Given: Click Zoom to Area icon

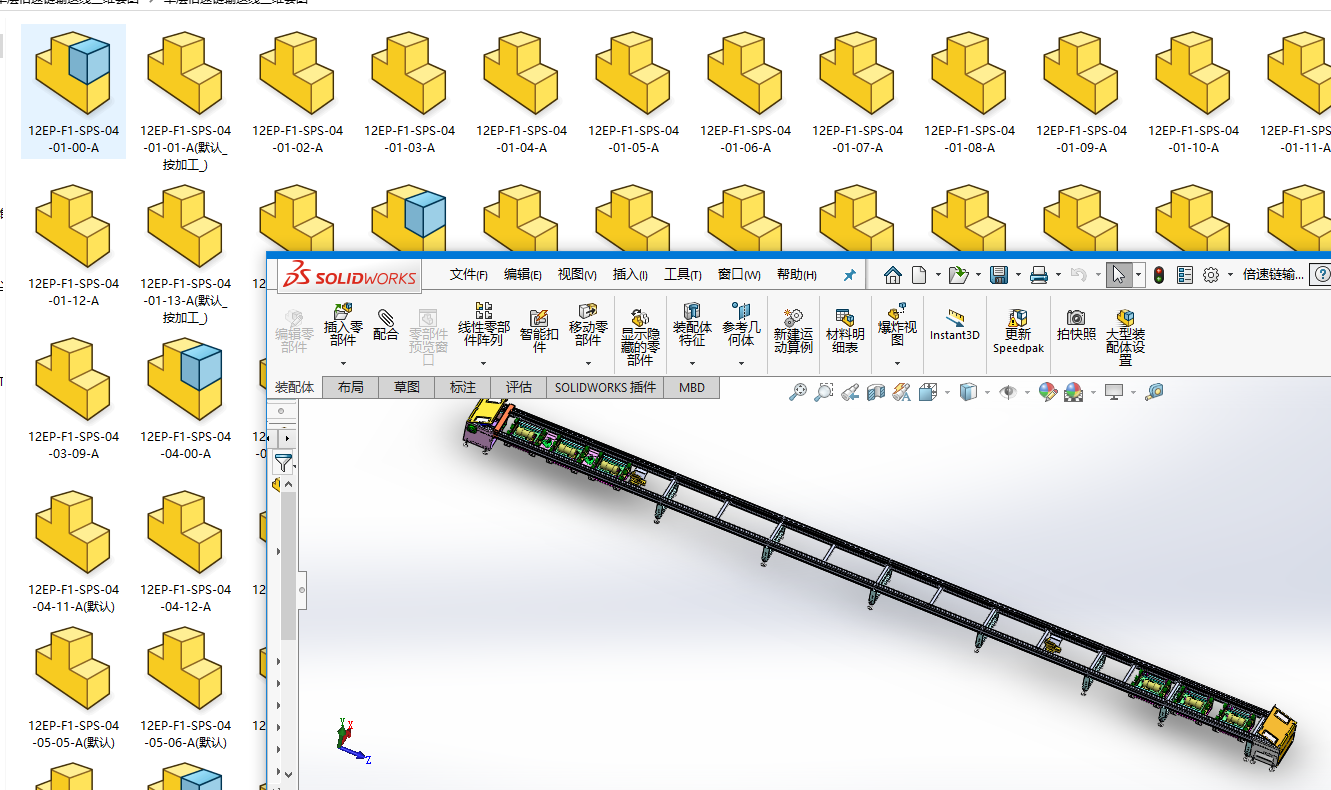Looking at the screenshot, I should 824,392.
